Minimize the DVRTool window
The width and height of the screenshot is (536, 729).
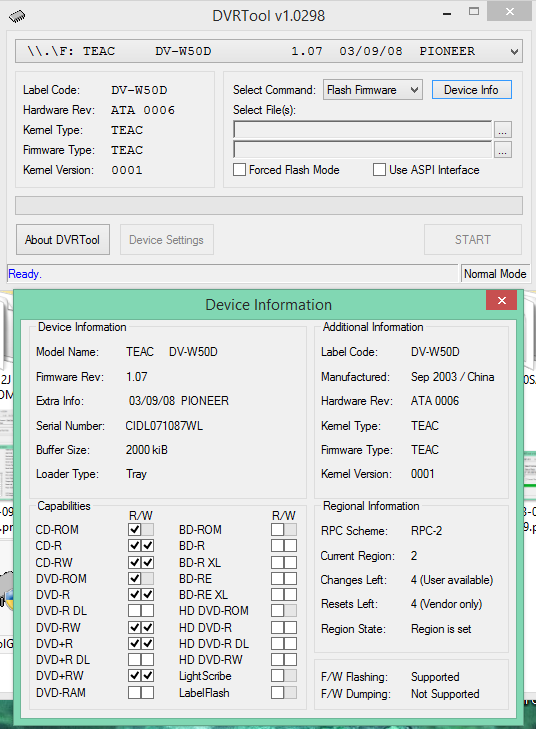447,14
